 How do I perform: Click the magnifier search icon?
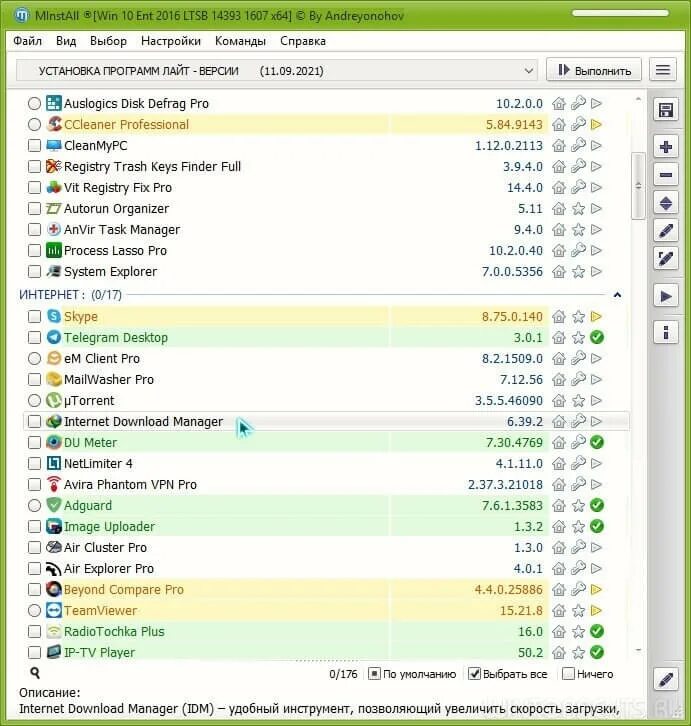35,673
